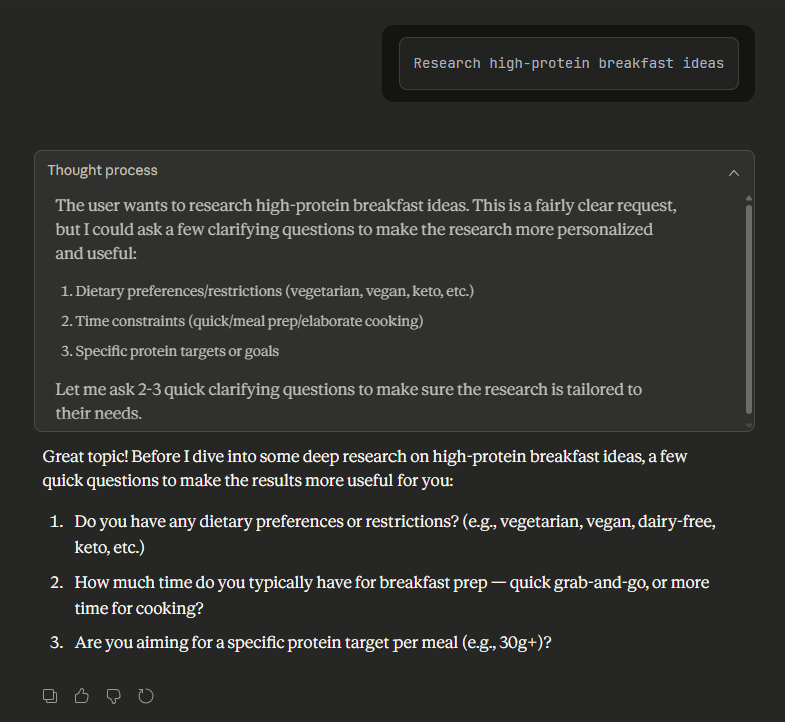Click the scrollbar's bottom down arrow

tap(748, 425)
